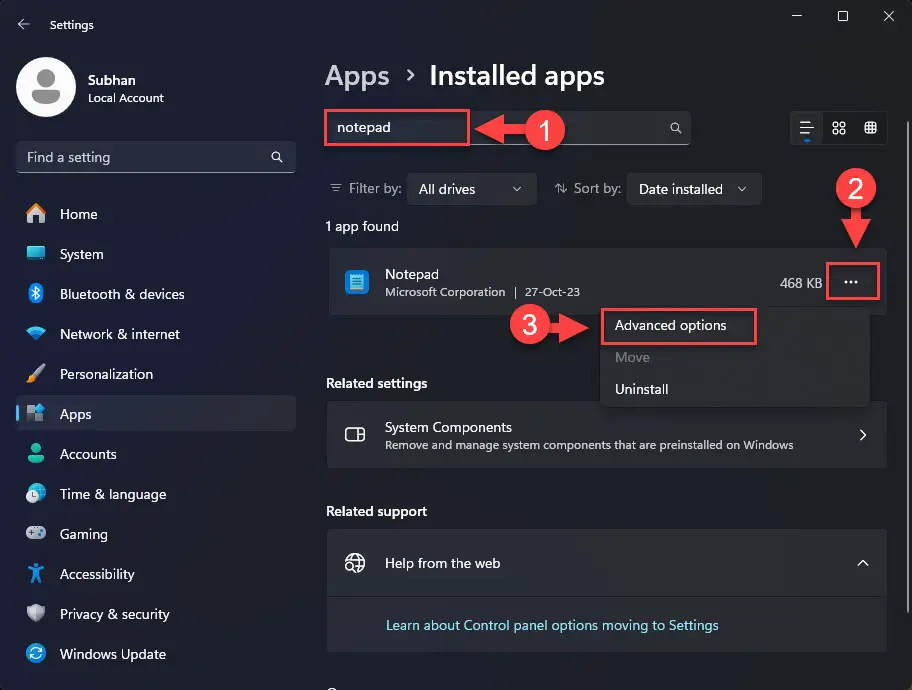Open the Learn about Control panel link
The width and height of the screenshot is (912, 690).
552,625
